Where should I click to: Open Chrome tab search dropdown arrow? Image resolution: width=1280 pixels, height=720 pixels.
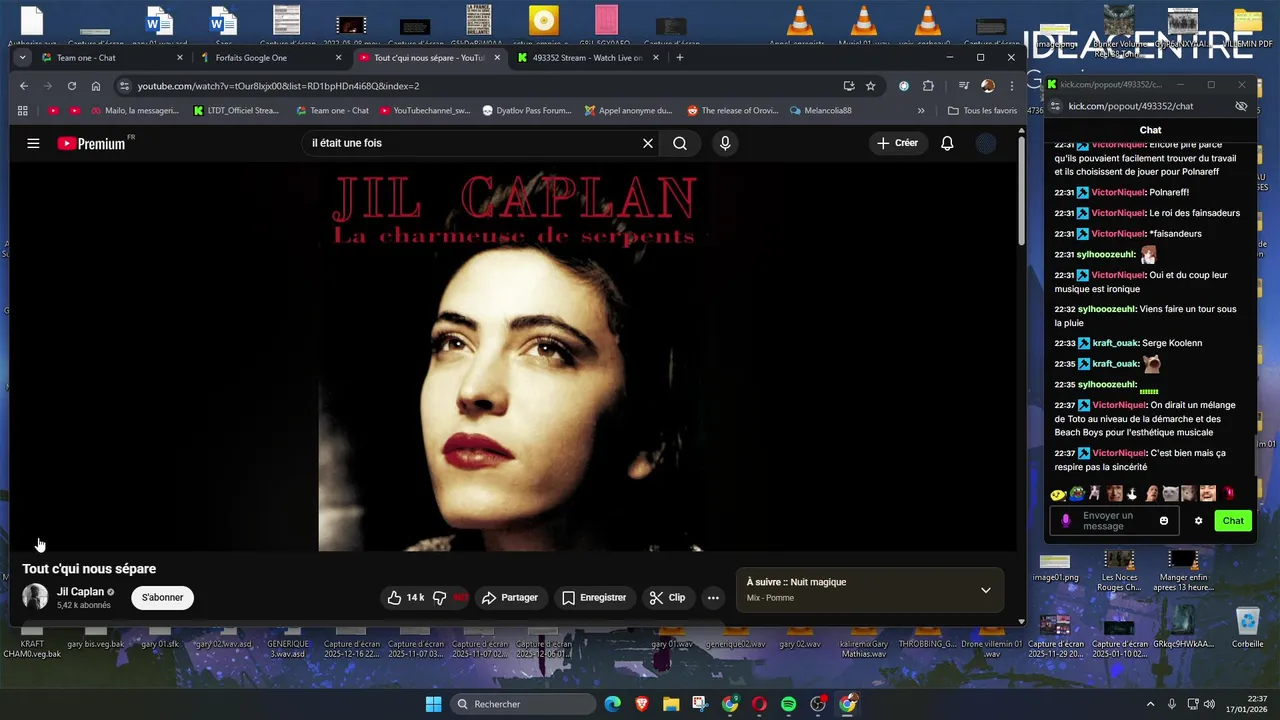click(22, 58)
